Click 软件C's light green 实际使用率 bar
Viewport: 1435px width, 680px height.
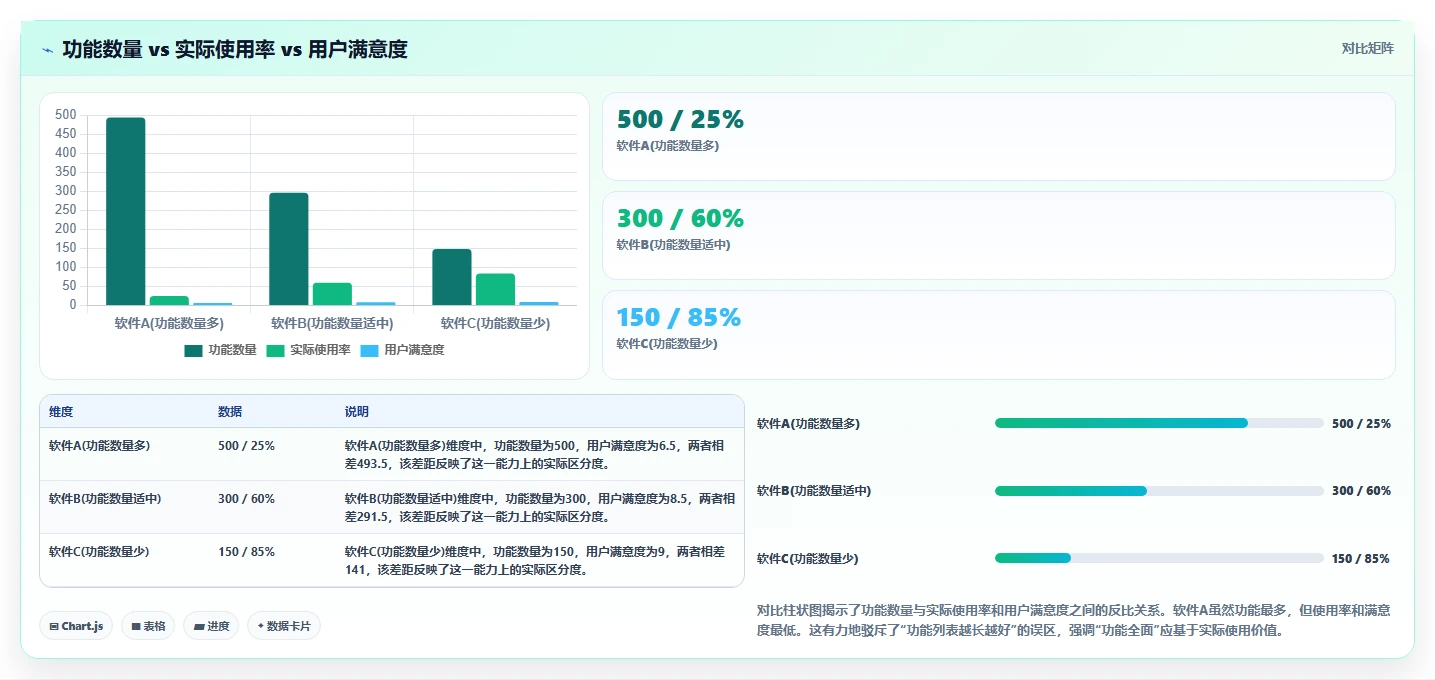click(x=495, y=289)
